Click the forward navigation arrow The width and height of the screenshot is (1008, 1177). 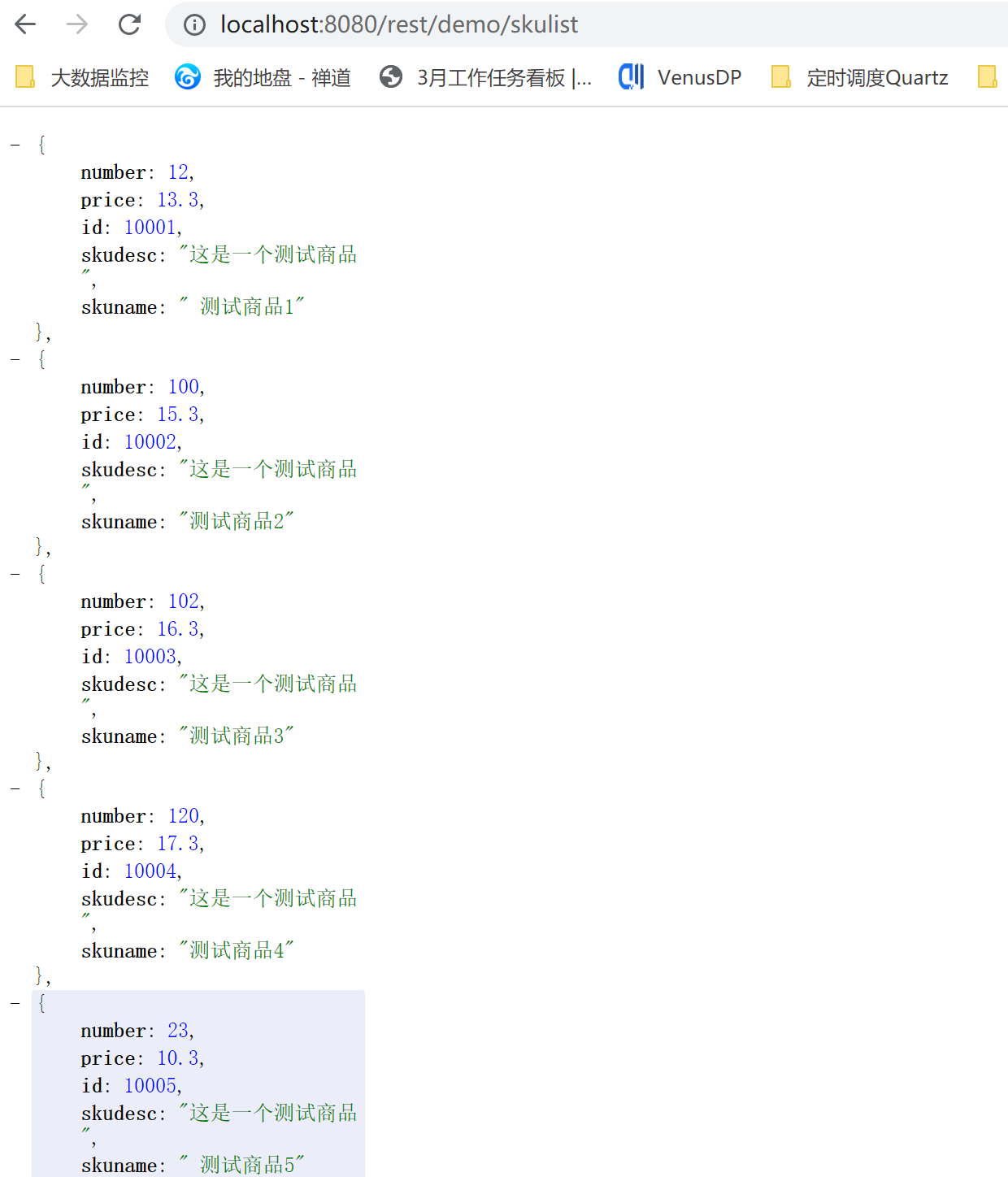[x=77, y=24]
